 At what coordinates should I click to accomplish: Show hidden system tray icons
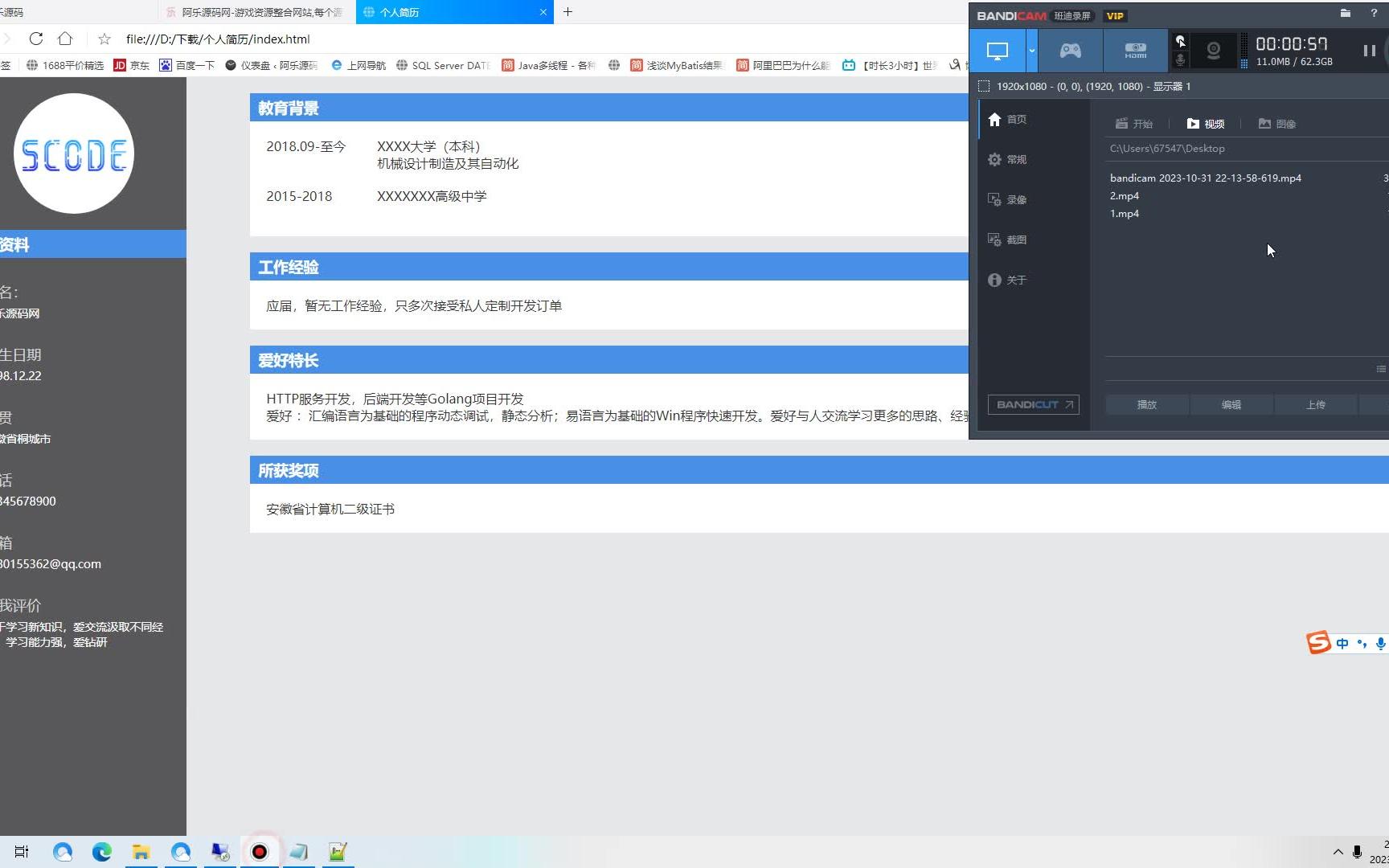click(1338, 852)
